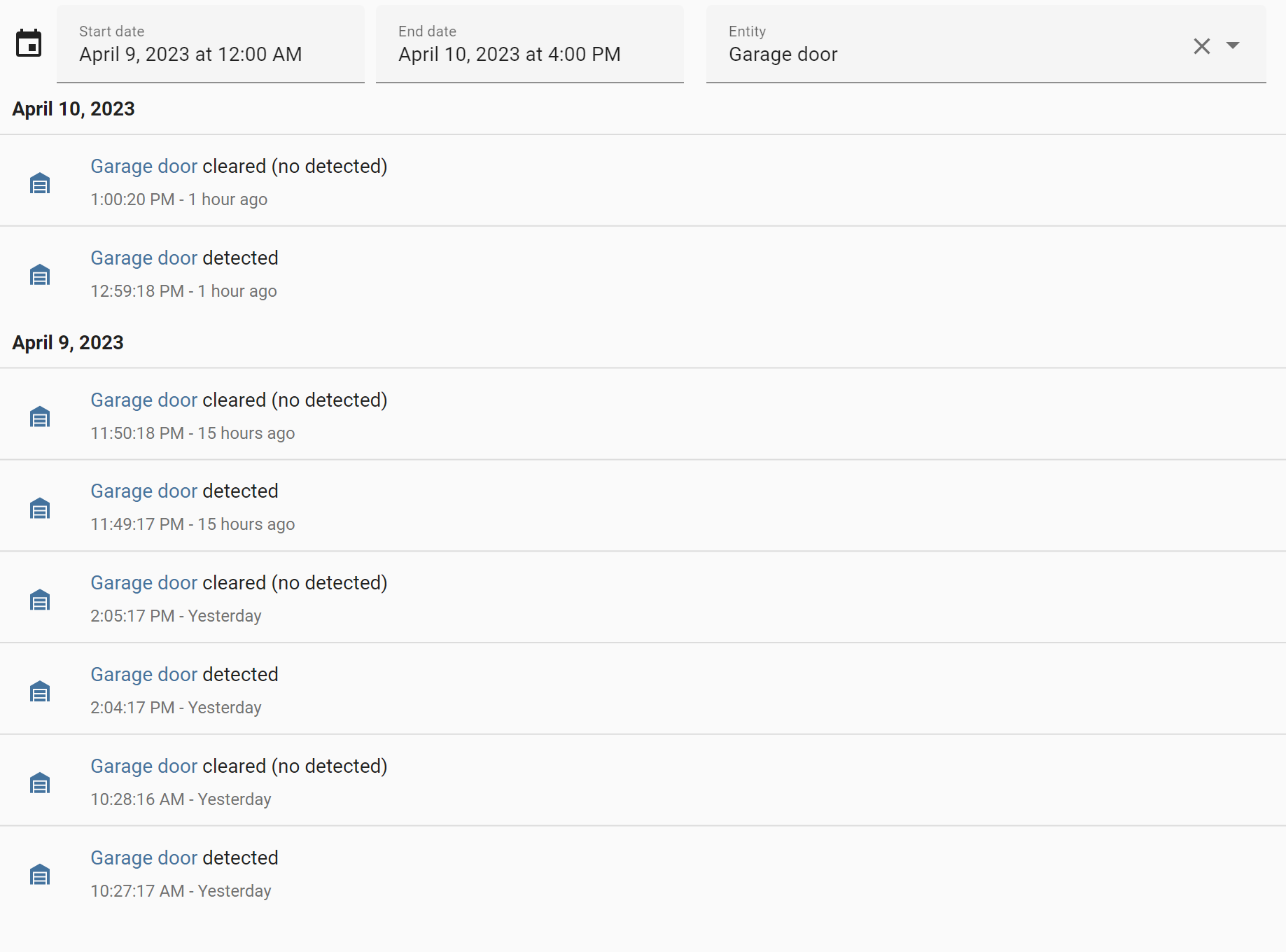Click garage door icon for 11:50:18 PM cleared event
1286x952 pixels.
[x=40, y=416]
